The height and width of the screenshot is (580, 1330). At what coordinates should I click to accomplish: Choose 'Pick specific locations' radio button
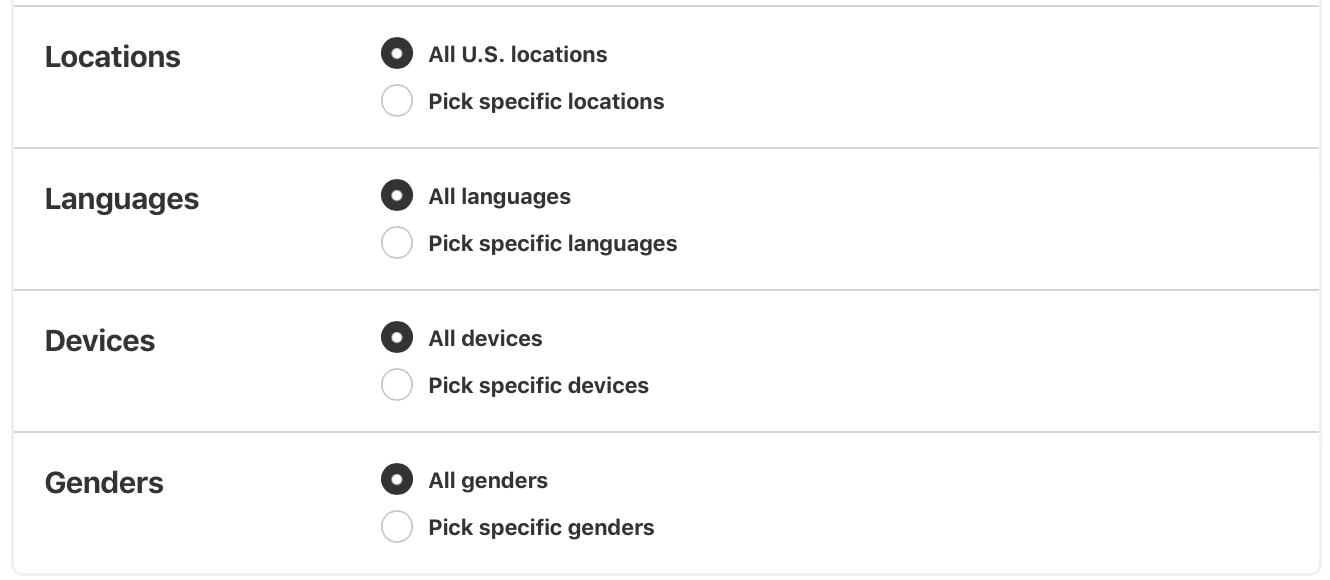coord(397,101)
